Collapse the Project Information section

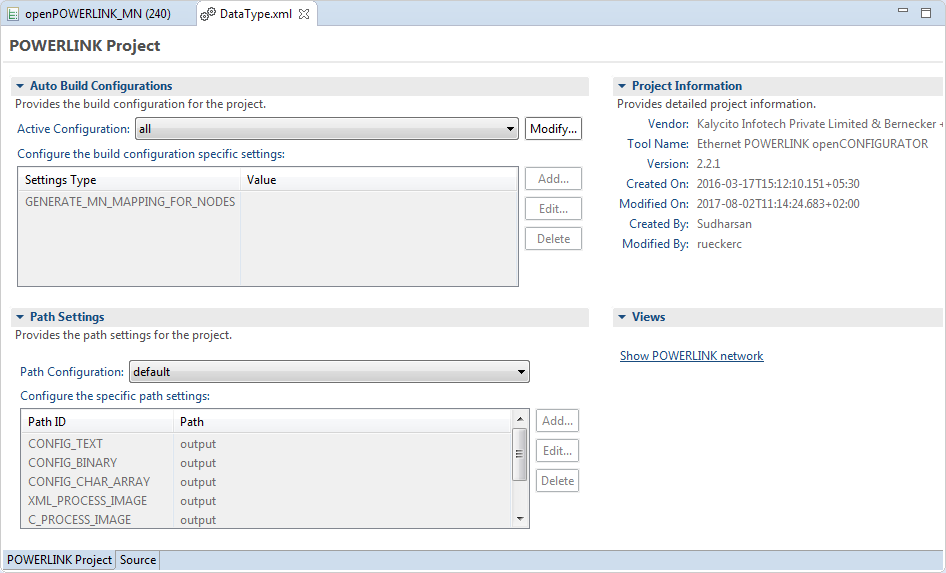[622, 86]
